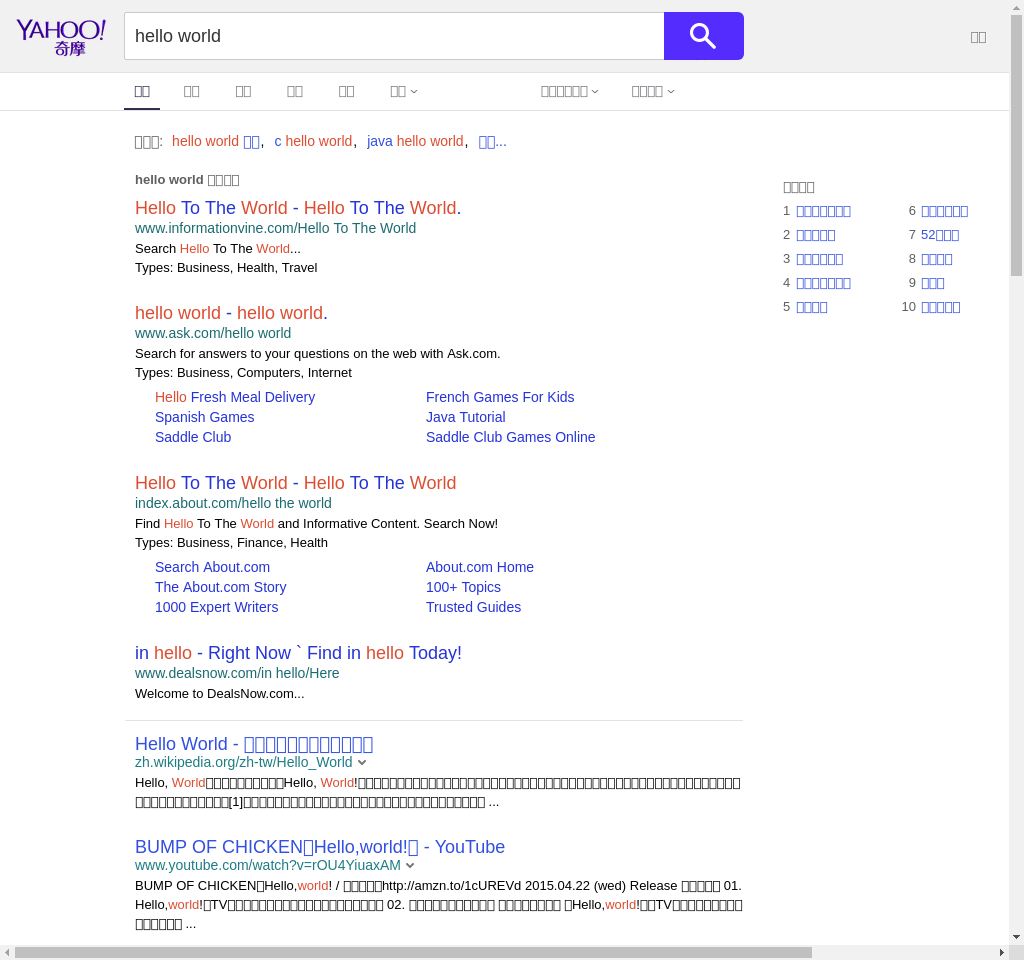
Task: Open the Yahoo logo homepage link
Action: [x=61, y=37]
